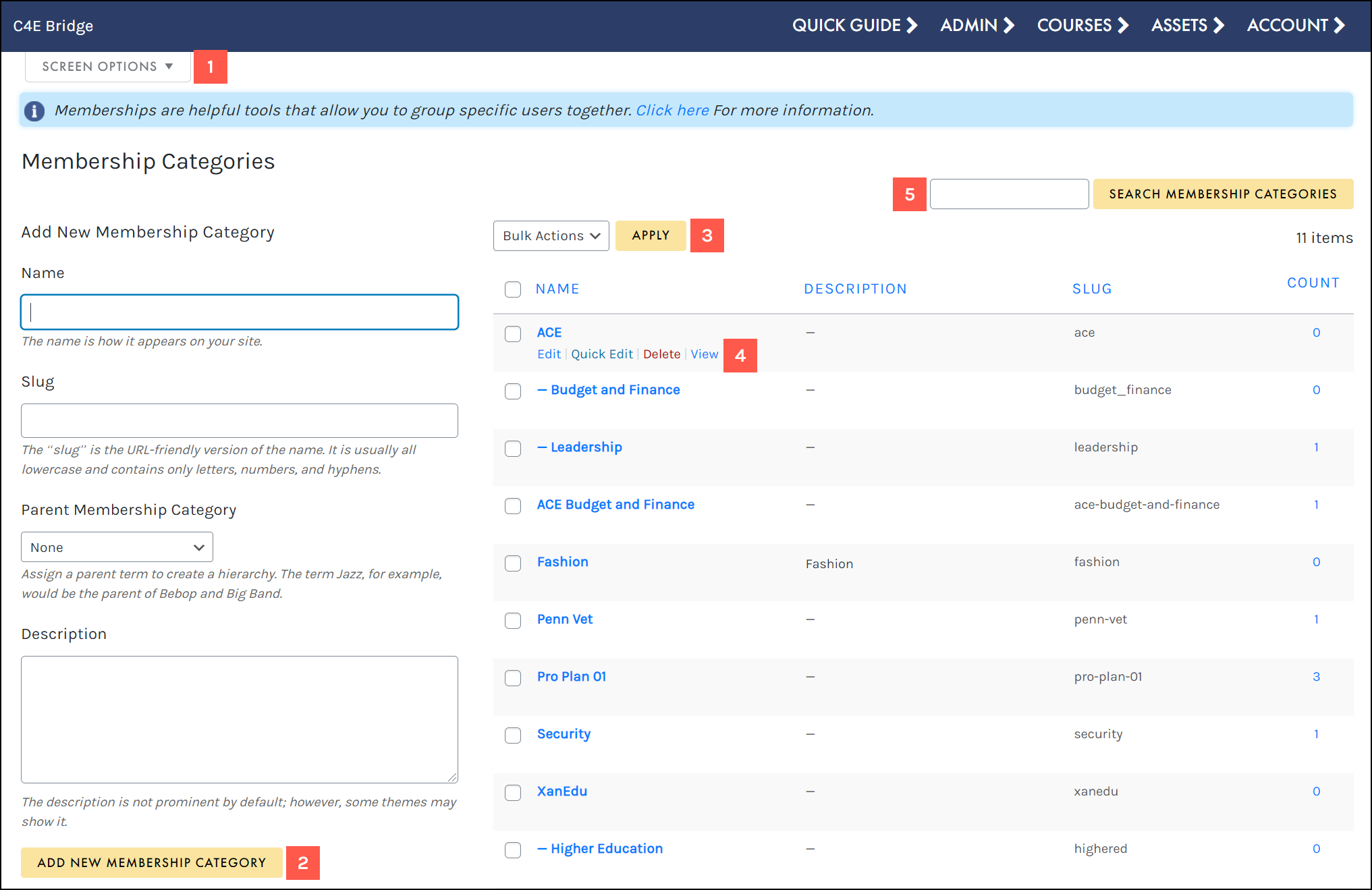Open the ACE category link

(x=549, y=333)
